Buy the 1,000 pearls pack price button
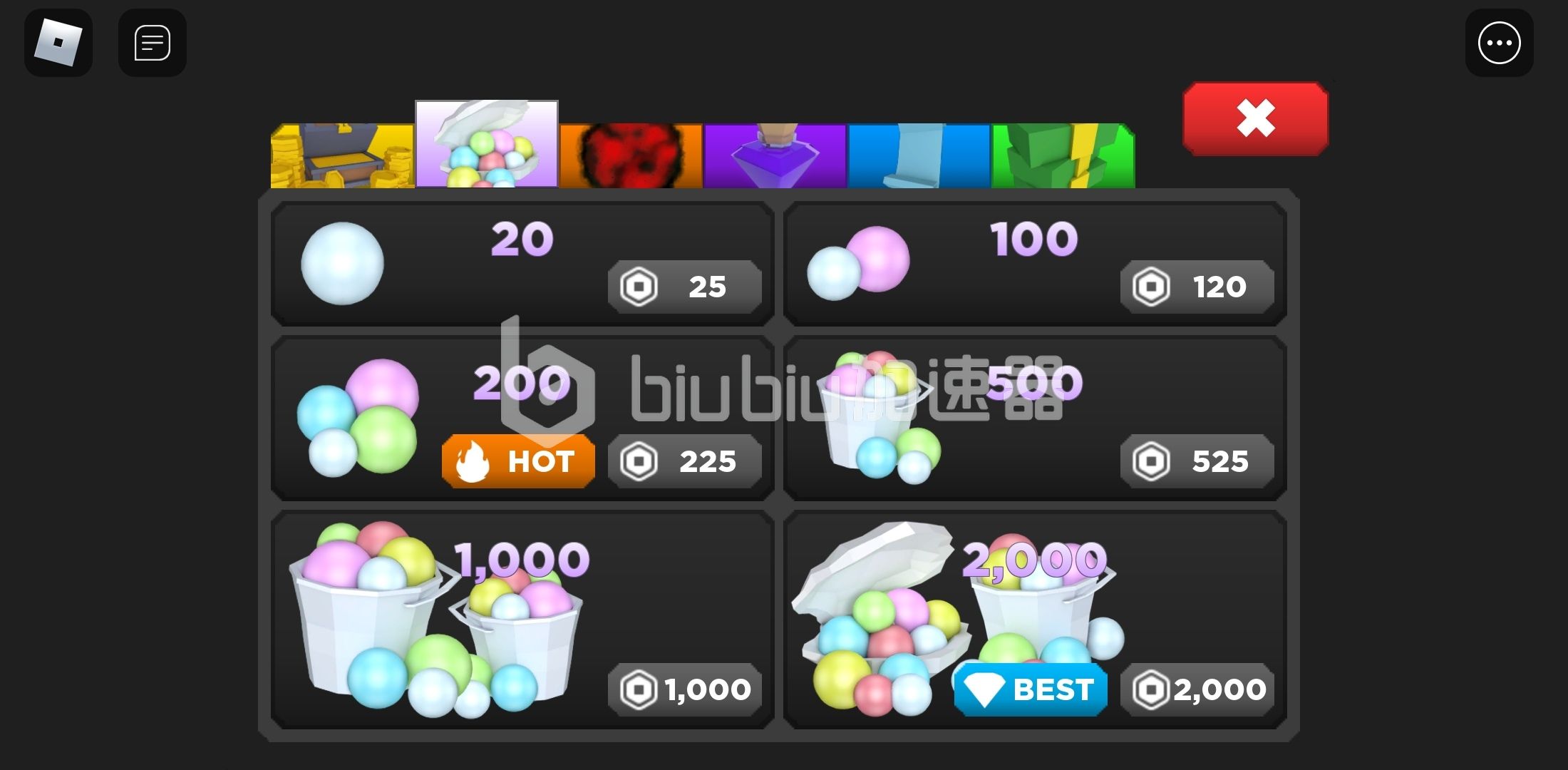The height and width of the screenshot is (770, 1568). point(685,689)
